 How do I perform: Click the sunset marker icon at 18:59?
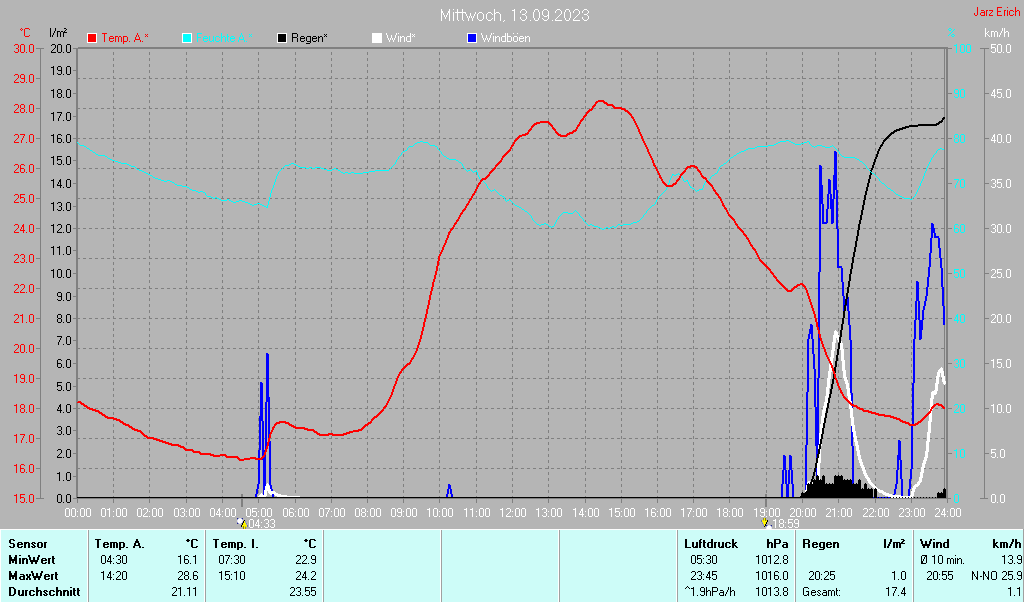[x=765, y=522]
